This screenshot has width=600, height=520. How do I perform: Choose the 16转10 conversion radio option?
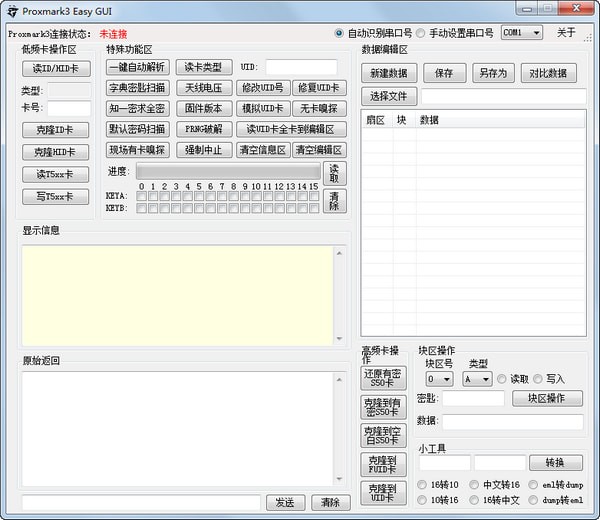point(422,485)
